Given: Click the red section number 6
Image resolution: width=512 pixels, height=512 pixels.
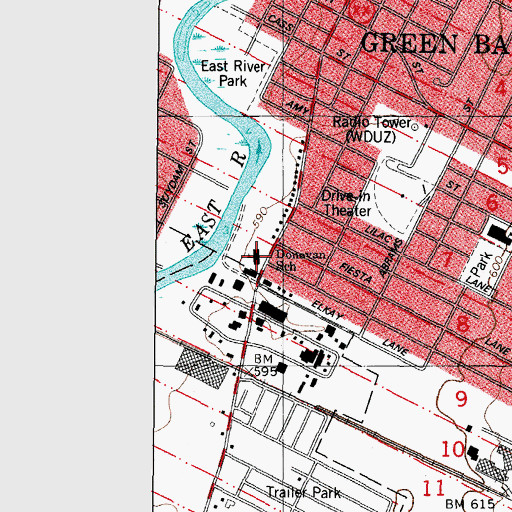Looking at the screenshot, I should point(492,202).
